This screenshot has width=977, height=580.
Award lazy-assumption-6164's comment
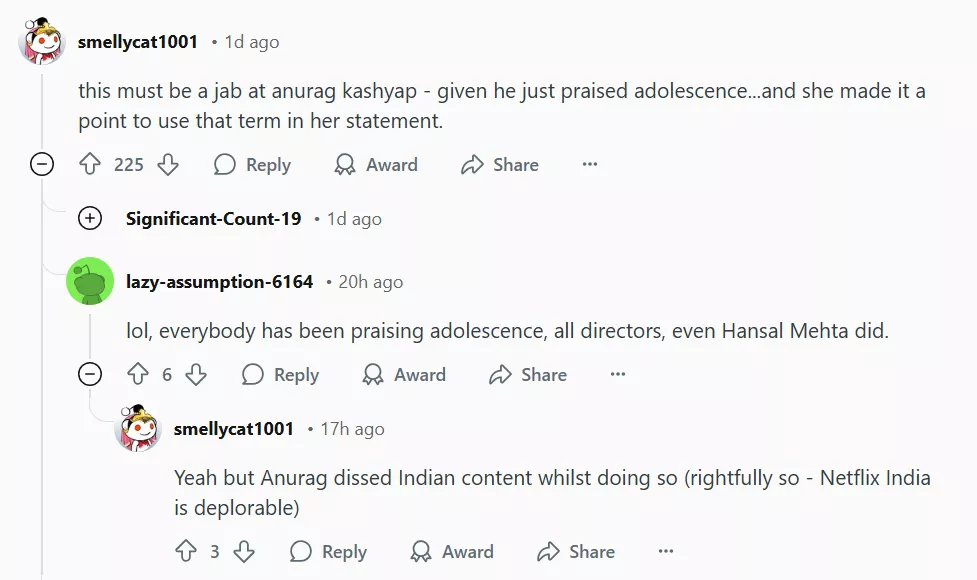coord(403,375)
